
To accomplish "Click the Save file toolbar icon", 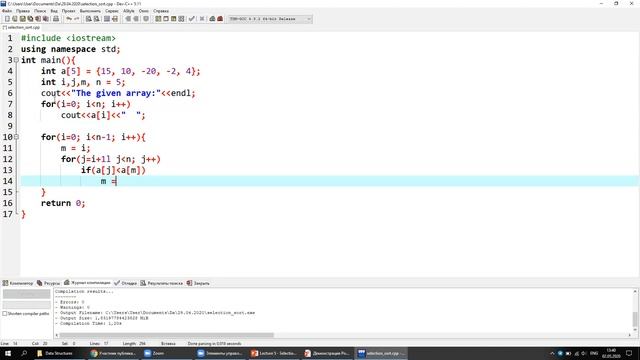I will coord(22,19).
